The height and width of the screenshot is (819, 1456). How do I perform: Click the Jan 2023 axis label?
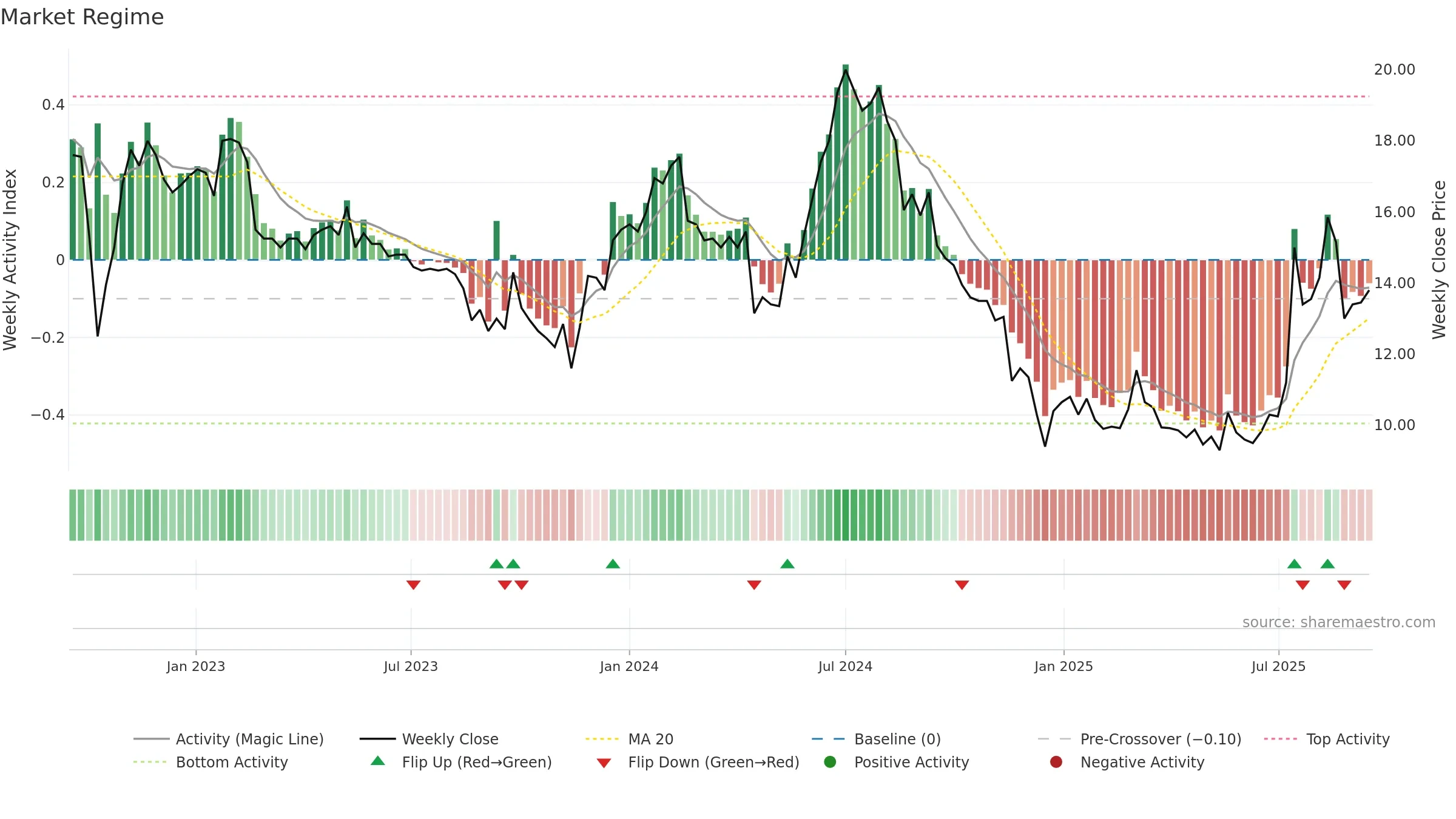click(195, 666)
